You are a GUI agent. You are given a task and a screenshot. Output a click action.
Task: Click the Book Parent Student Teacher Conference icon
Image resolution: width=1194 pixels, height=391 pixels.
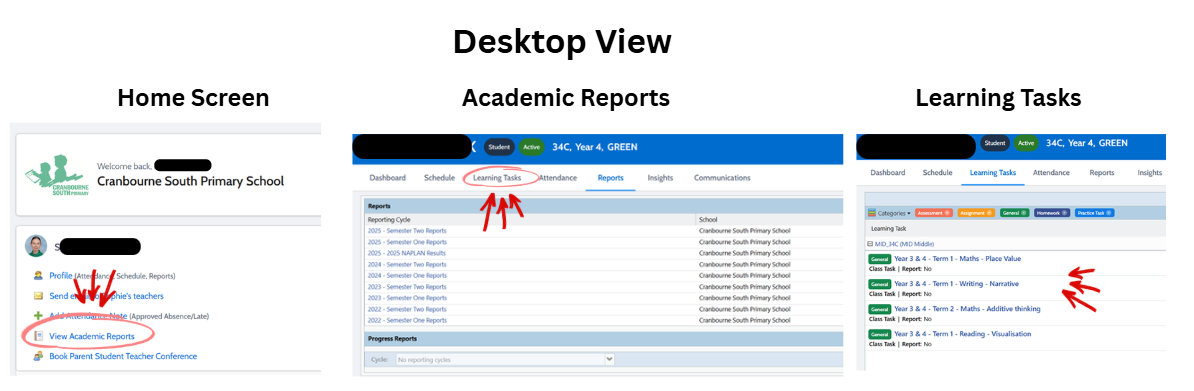point(38,356)
